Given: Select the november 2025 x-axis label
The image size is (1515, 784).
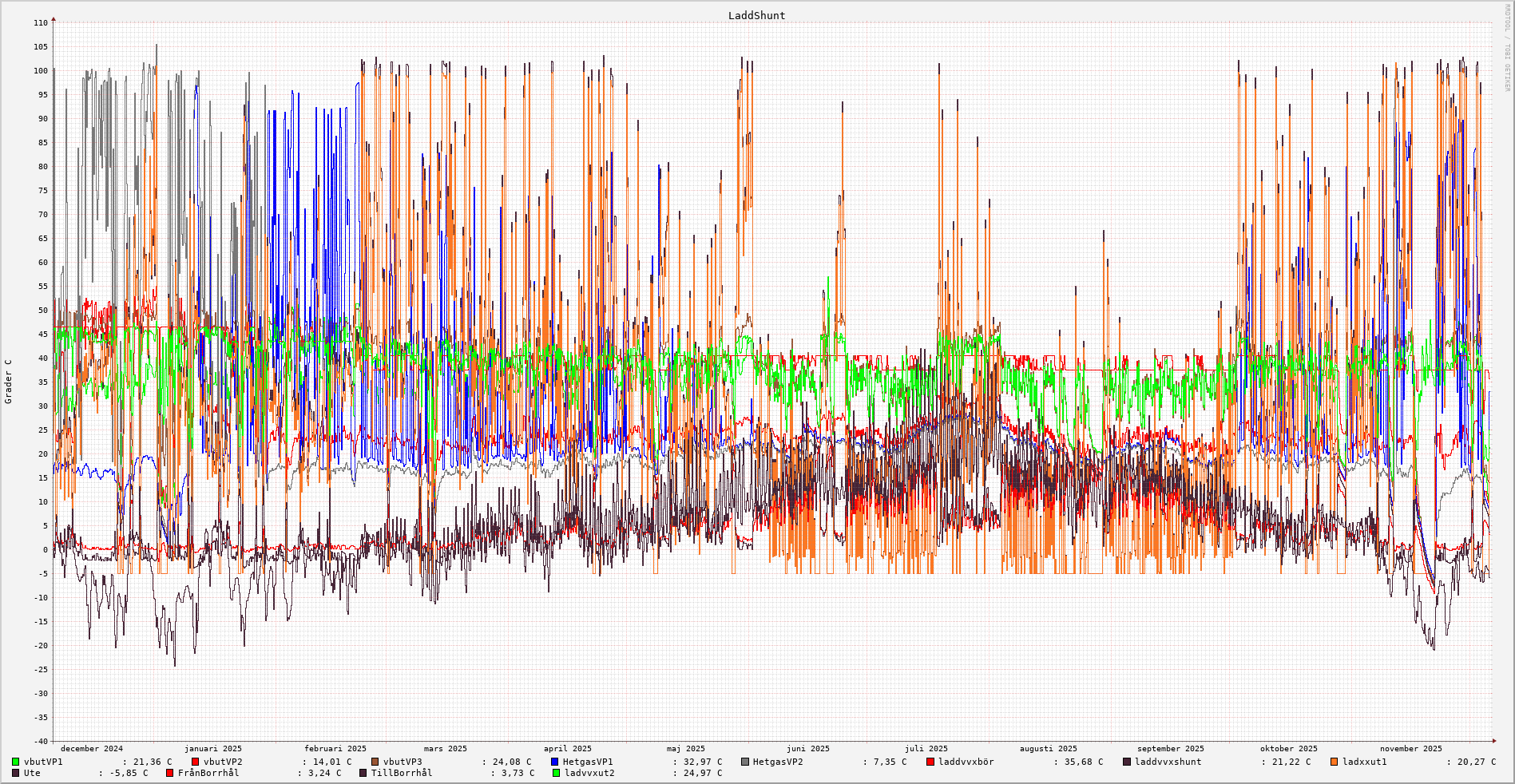Looking at the screenshot, I should click(x=1411, y=749).
